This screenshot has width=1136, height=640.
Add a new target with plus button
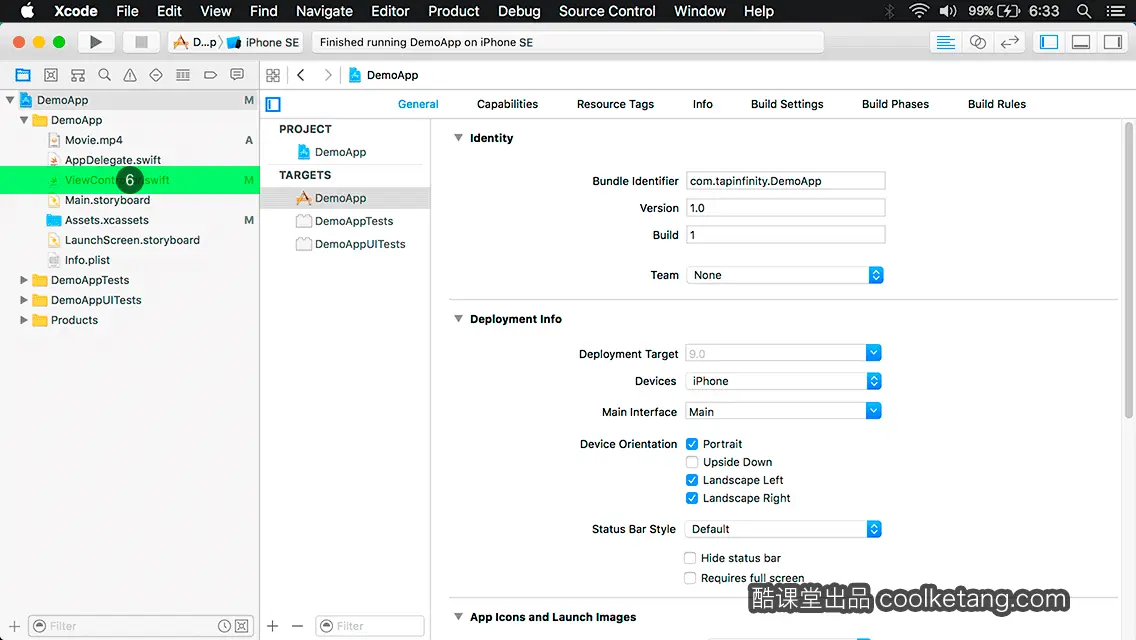[x=272, y=626]
